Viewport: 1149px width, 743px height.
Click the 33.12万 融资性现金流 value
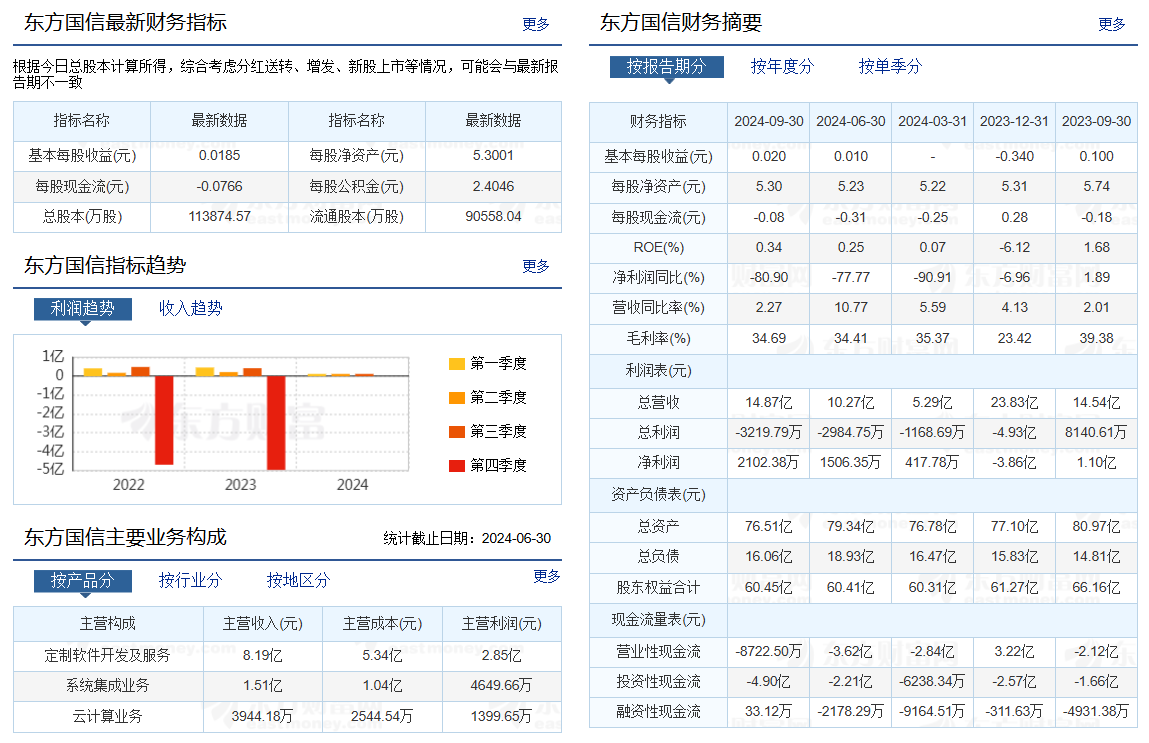tap(769, 711)
